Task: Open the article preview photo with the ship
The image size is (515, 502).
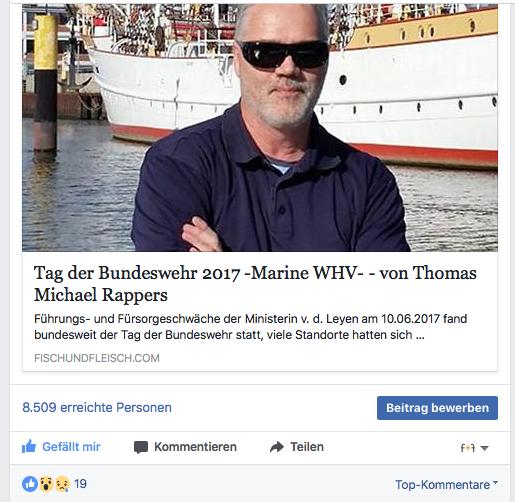Action: tap(260, 128)
